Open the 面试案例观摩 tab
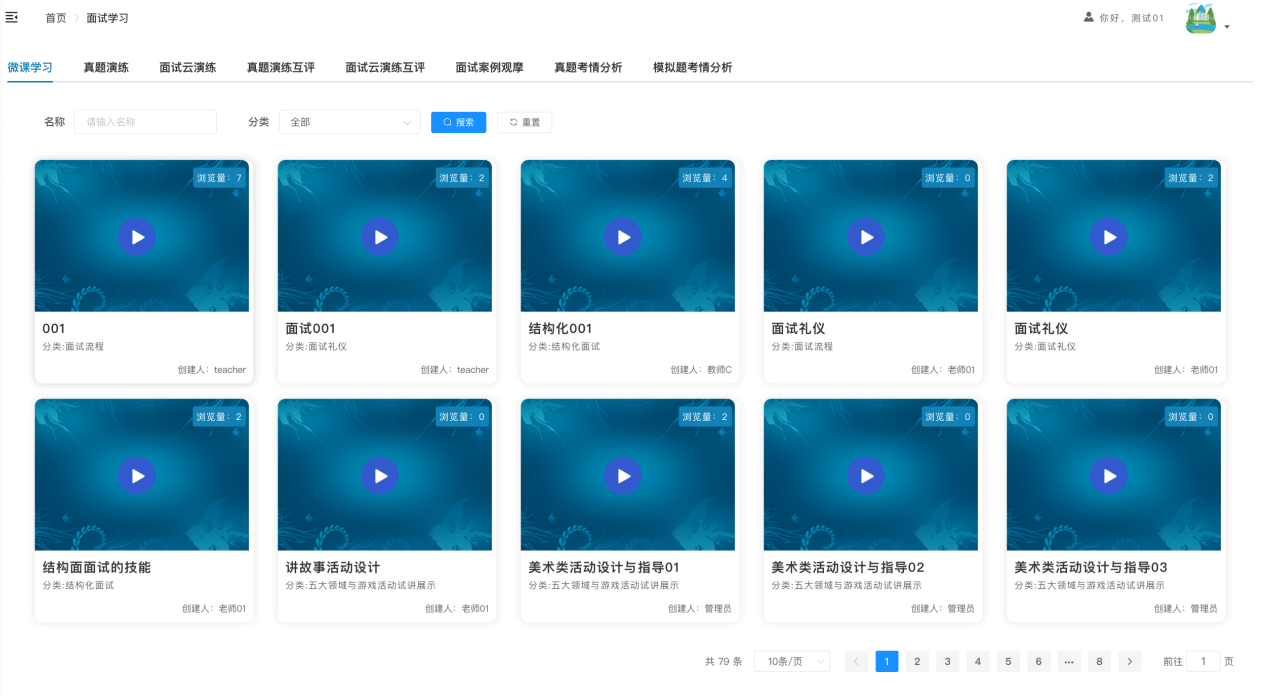 click(x=489, y=68)
